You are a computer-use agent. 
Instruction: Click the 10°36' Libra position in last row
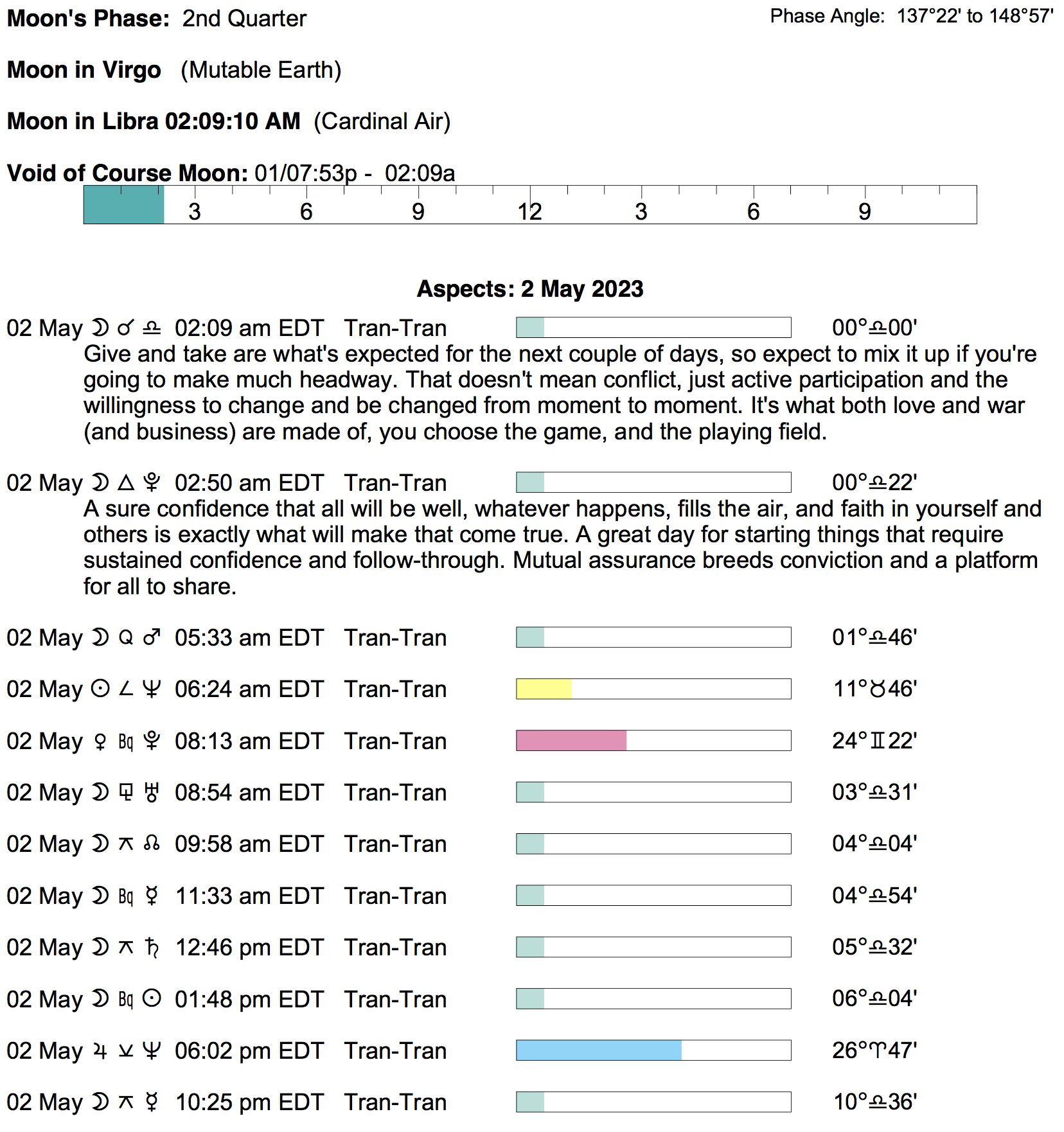pos(874,1102)
